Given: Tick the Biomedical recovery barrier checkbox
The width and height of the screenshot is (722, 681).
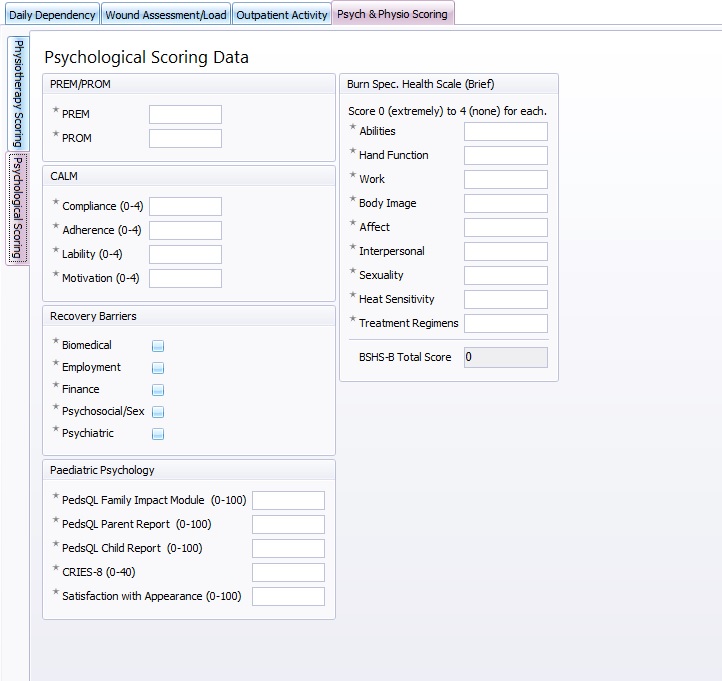Looking at the screenshot, I should tap(158, 346).
